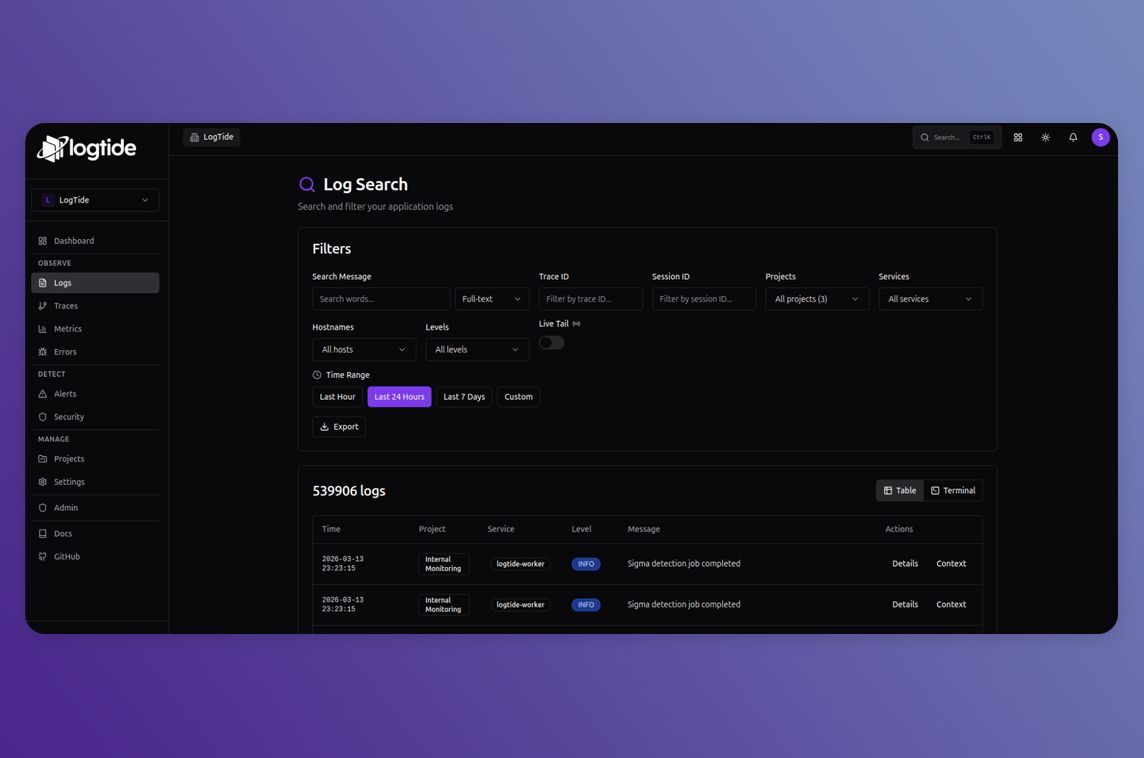
Task: Switch to Terminal view
Action: [x=953, y=491]
